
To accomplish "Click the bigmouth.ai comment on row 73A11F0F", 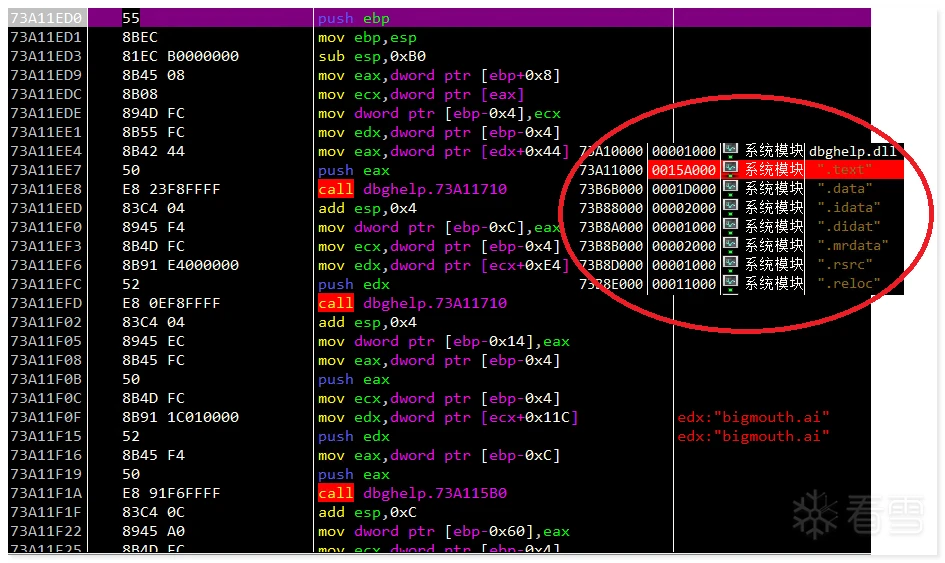I will (x=753, y=417).
